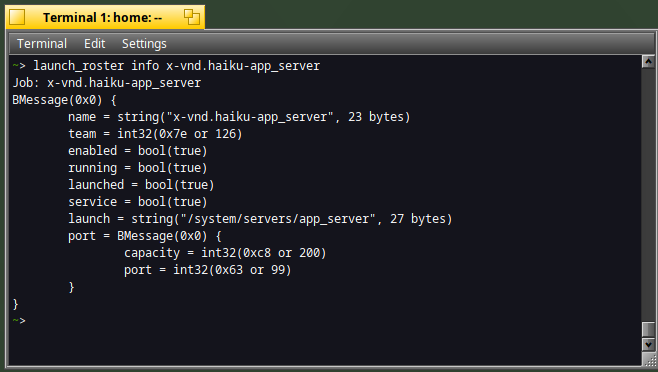Click the launch_roster info command line
The image size is (658, 372).
166,66
